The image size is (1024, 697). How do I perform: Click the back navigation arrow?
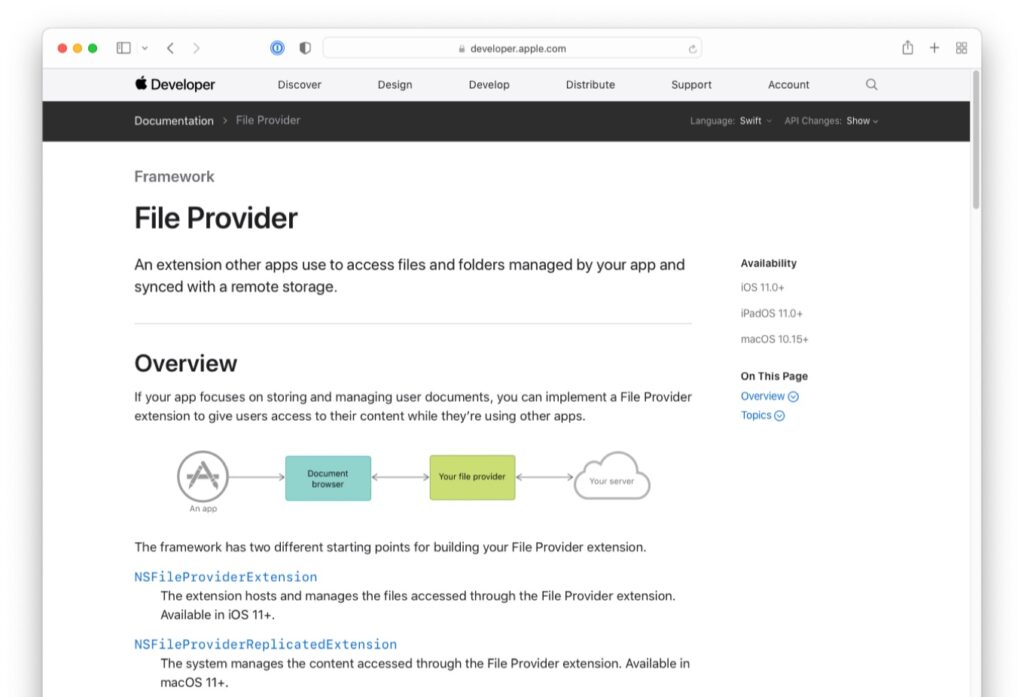click(169, 47)
